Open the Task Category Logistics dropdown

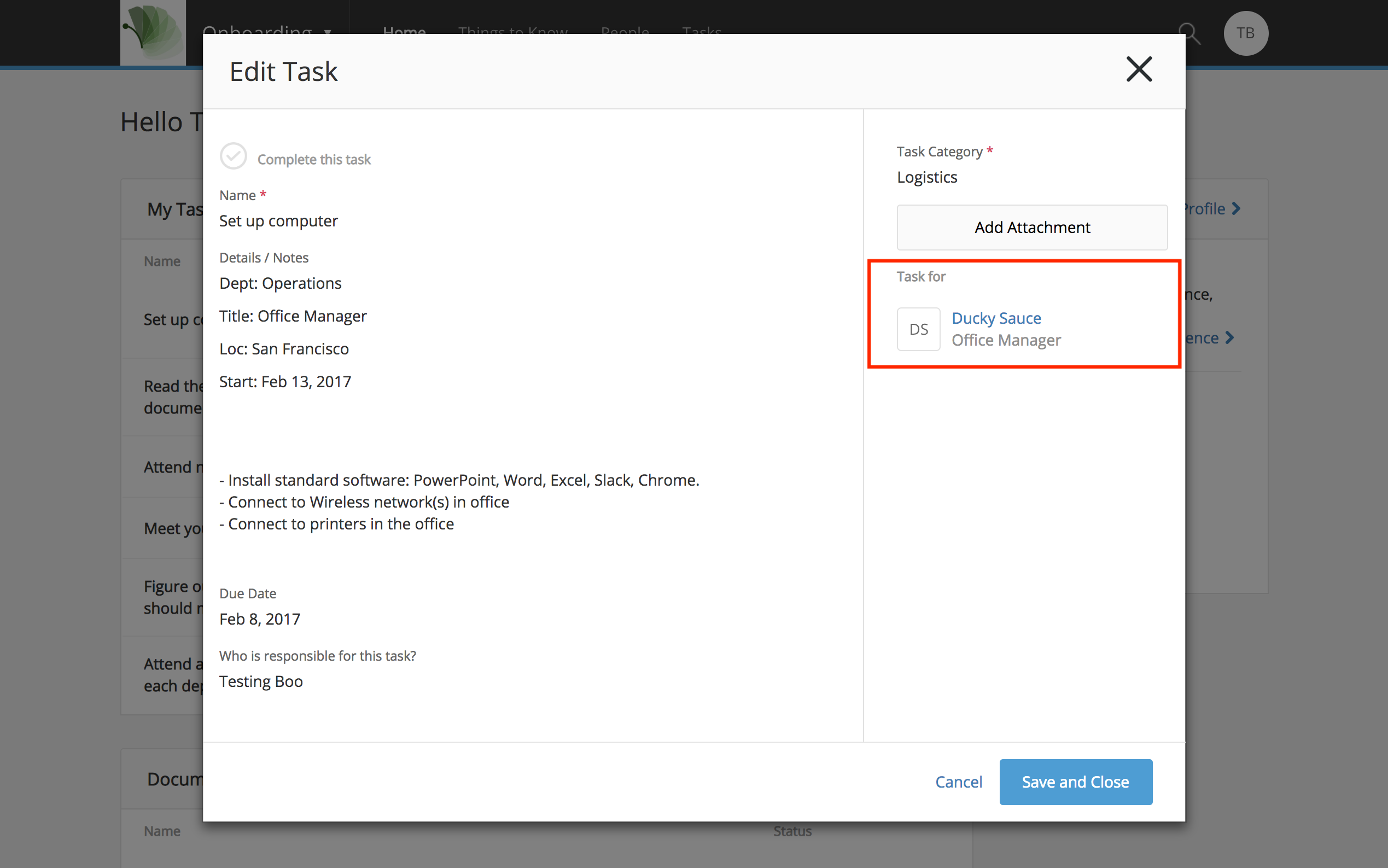pos(927,177)
